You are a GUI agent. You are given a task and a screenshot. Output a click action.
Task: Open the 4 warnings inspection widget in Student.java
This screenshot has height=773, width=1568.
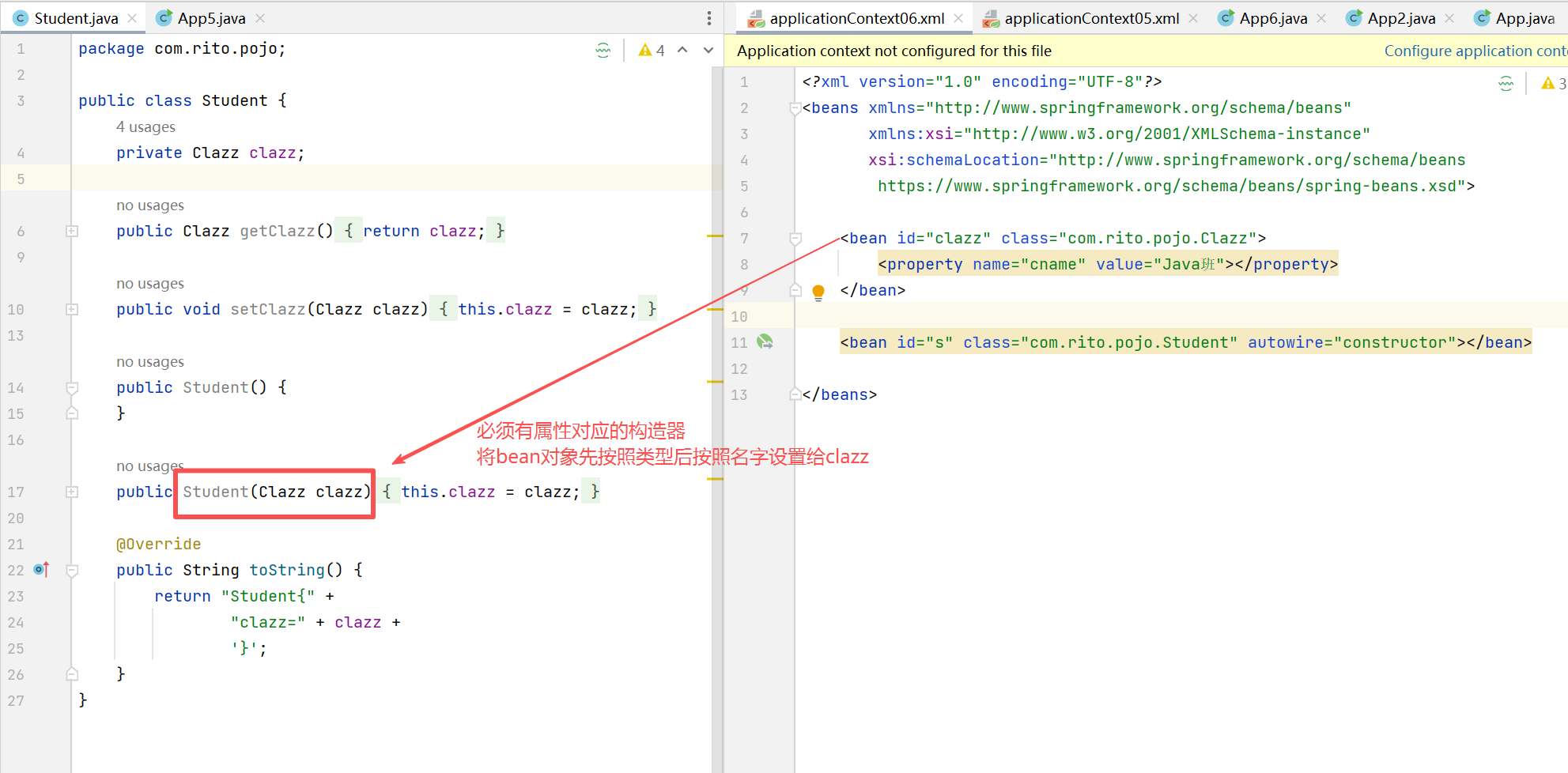tap(652, 51)
